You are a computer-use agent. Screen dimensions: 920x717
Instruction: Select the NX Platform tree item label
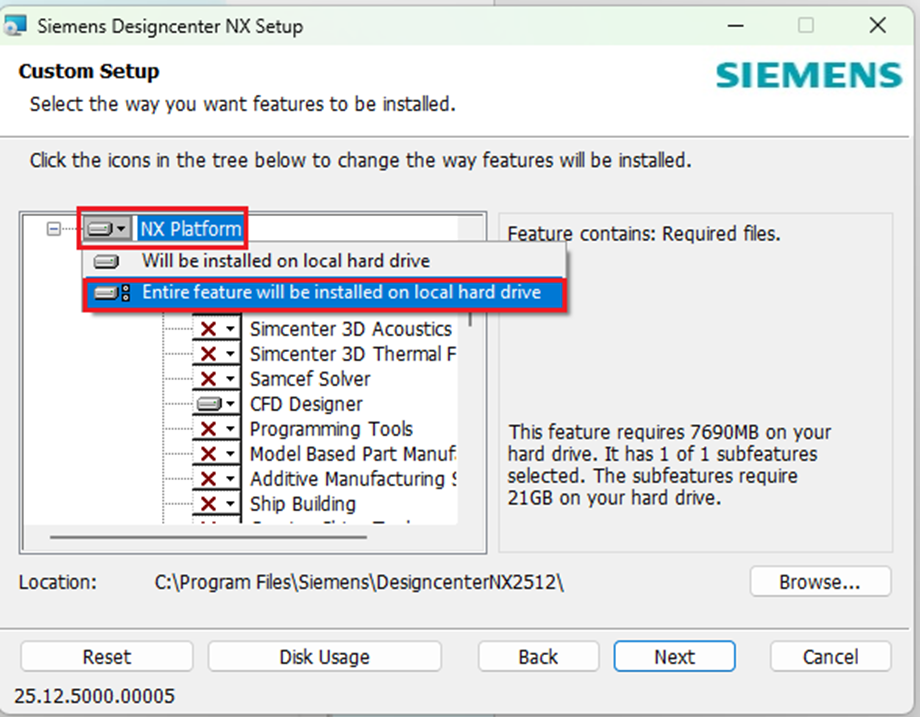pyautogui.click(x=190, y=229)
